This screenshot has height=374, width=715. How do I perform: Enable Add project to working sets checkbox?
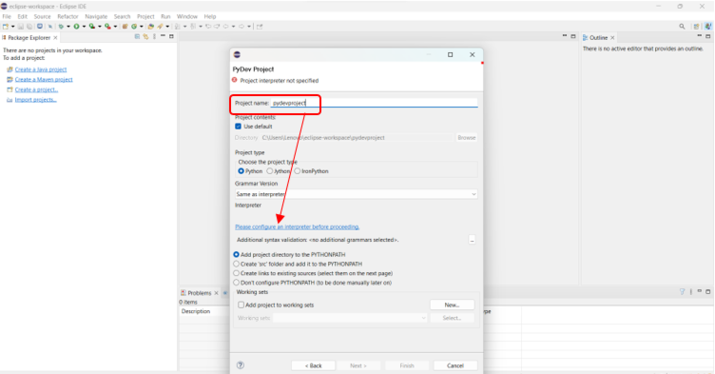[241, 305]
